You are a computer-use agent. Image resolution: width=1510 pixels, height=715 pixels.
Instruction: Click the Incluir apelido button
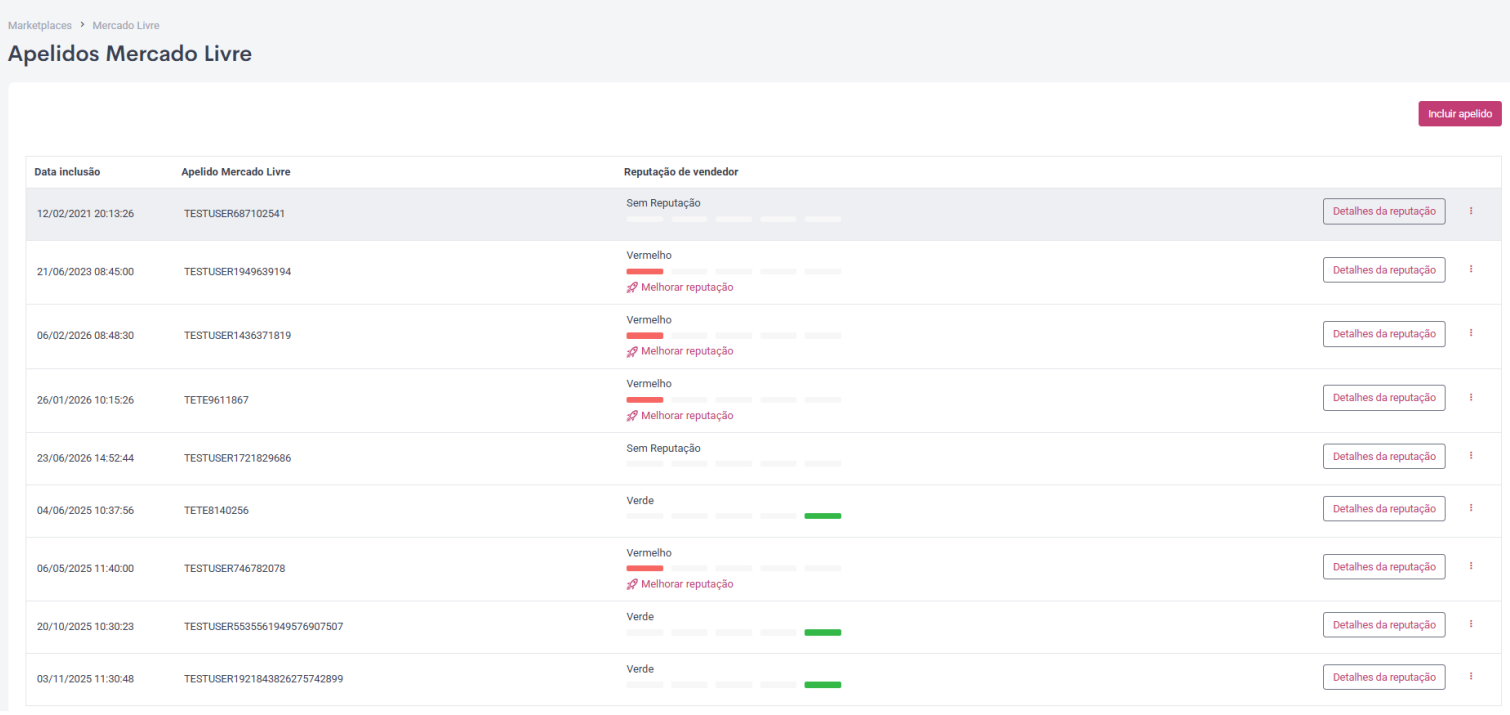(x=1459, y=114)
